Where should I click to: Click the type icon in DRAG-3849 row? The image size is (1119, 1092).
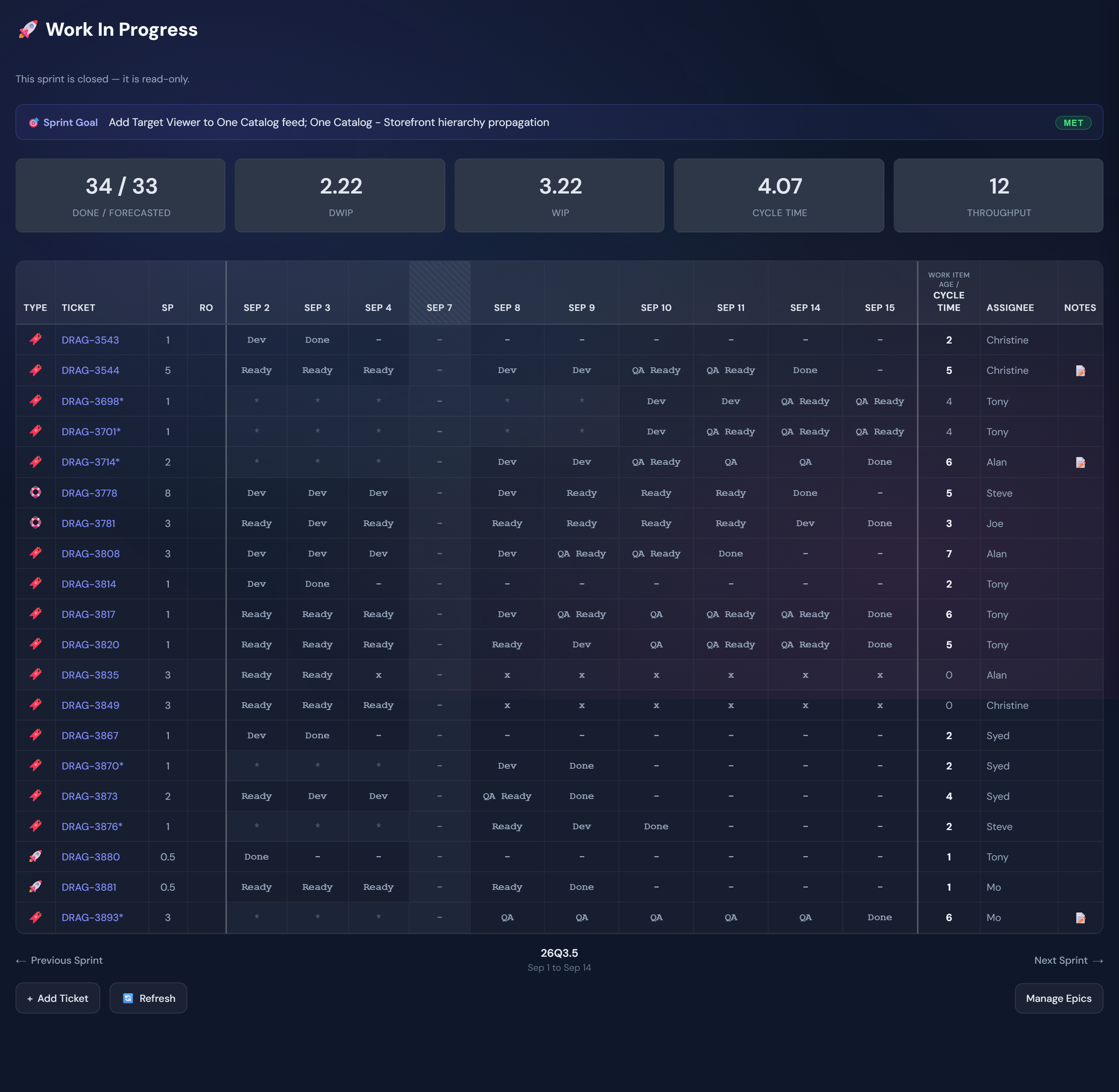[36, 705]
